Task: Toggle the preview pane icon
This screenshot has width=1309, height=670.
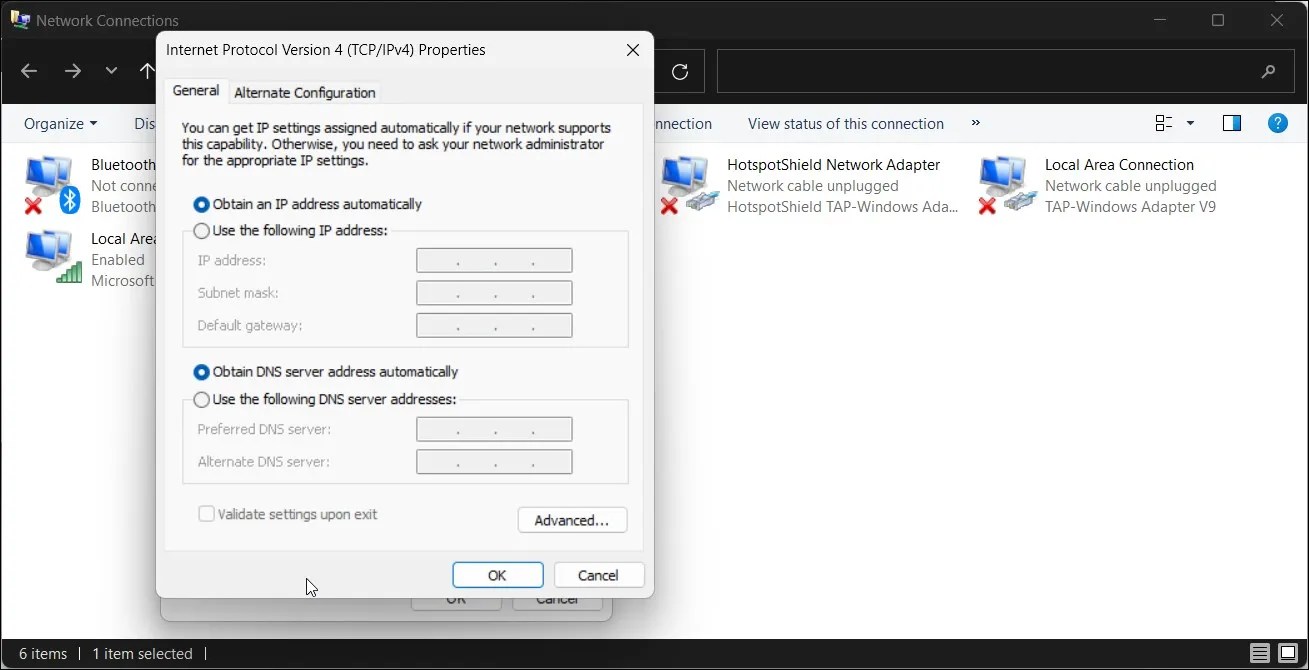Action: click(x=1231, y=123)
